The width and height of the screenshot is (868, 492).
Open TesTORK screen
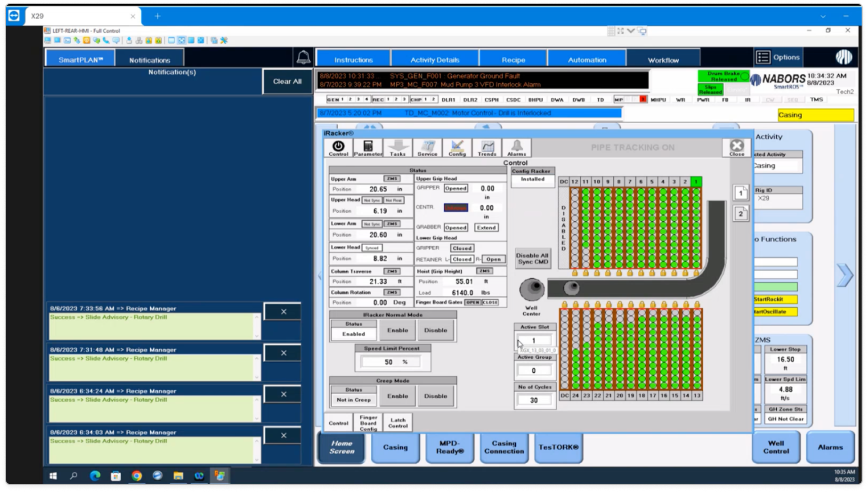pos(558,447)
